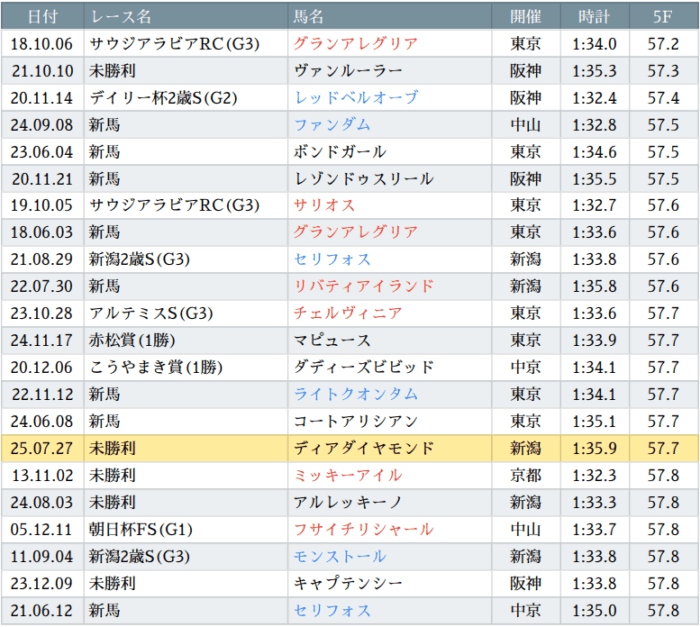Viewport: 700px width, 627px height.
Task: Select highlighted horse name ディアダイヤモンド
Action: (x=363, y=448)
